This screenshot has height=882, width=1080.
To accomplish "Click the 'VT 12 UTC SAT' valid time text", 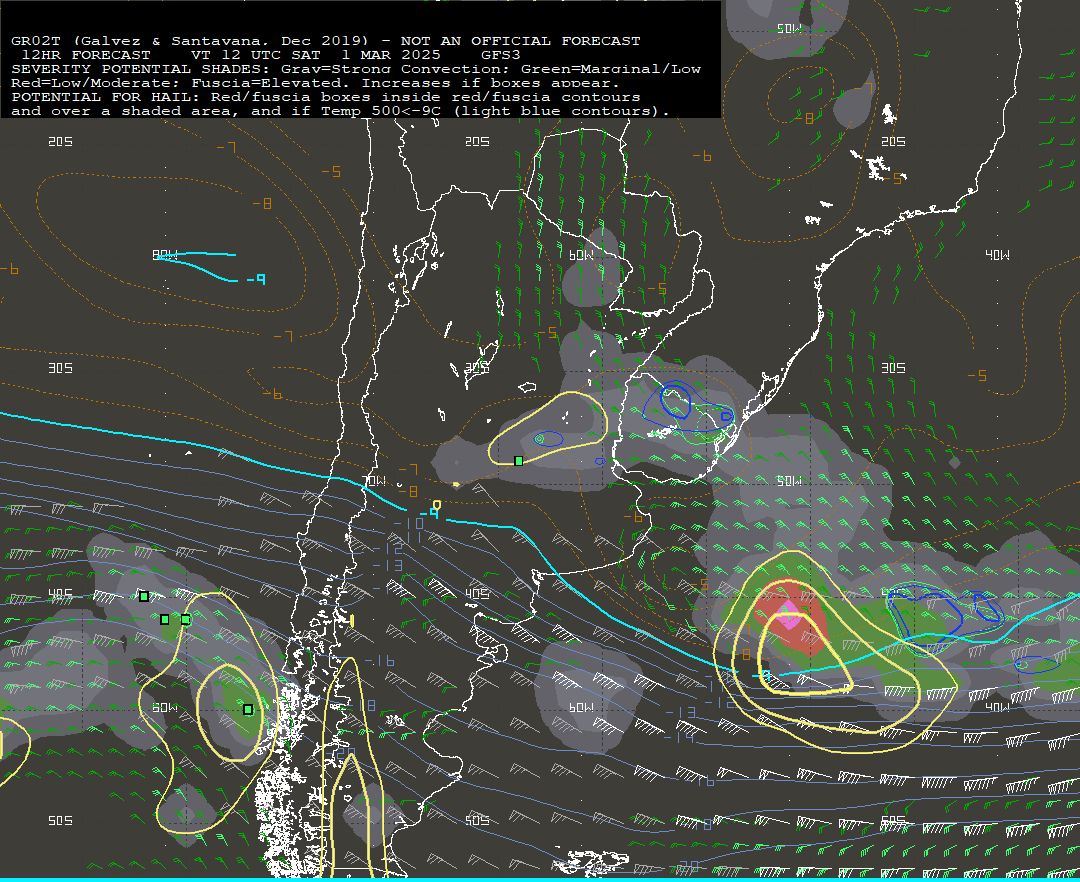I will [256, 55].
